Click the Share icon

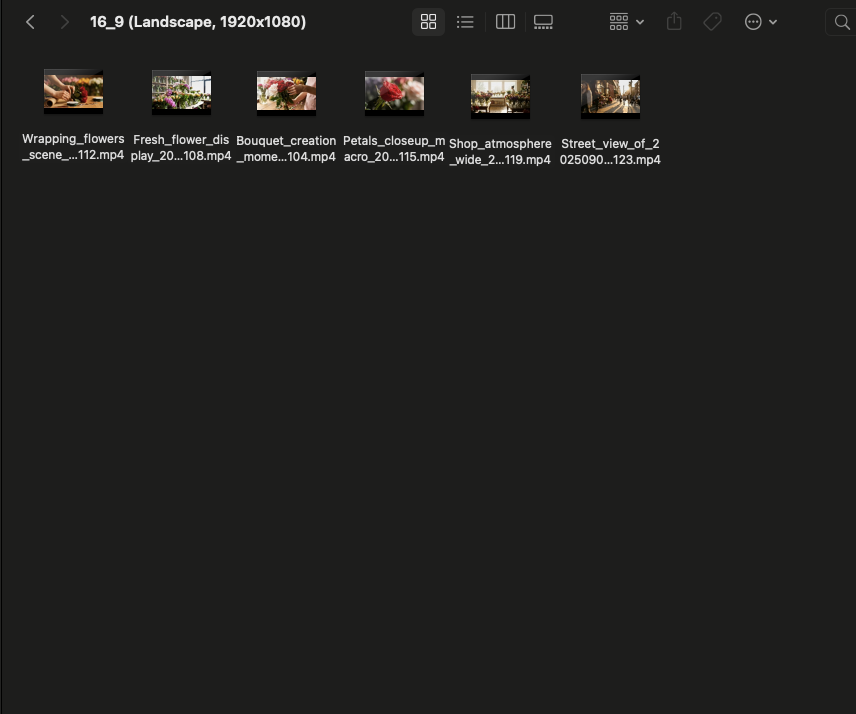(674, 22)
